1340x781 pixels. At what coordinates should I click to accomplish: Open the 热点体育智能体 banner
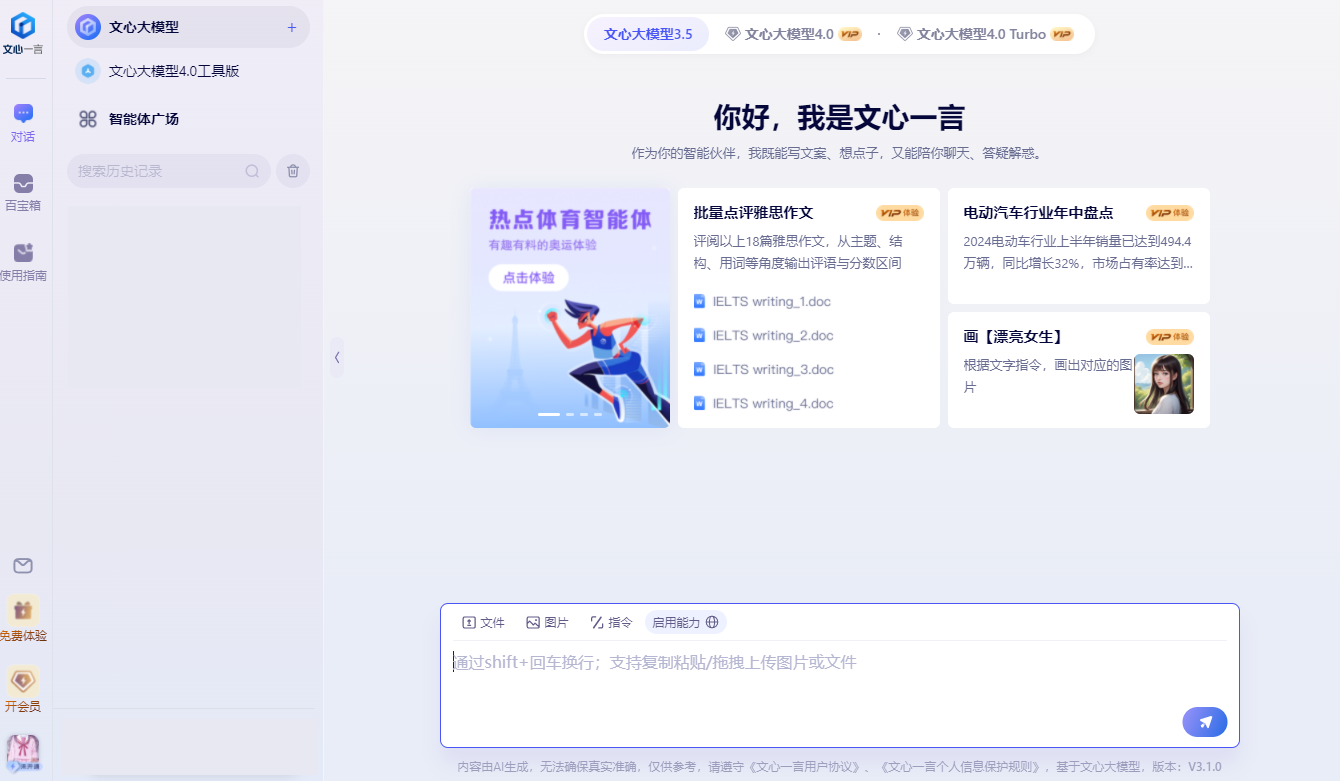(x=570, y=308)
